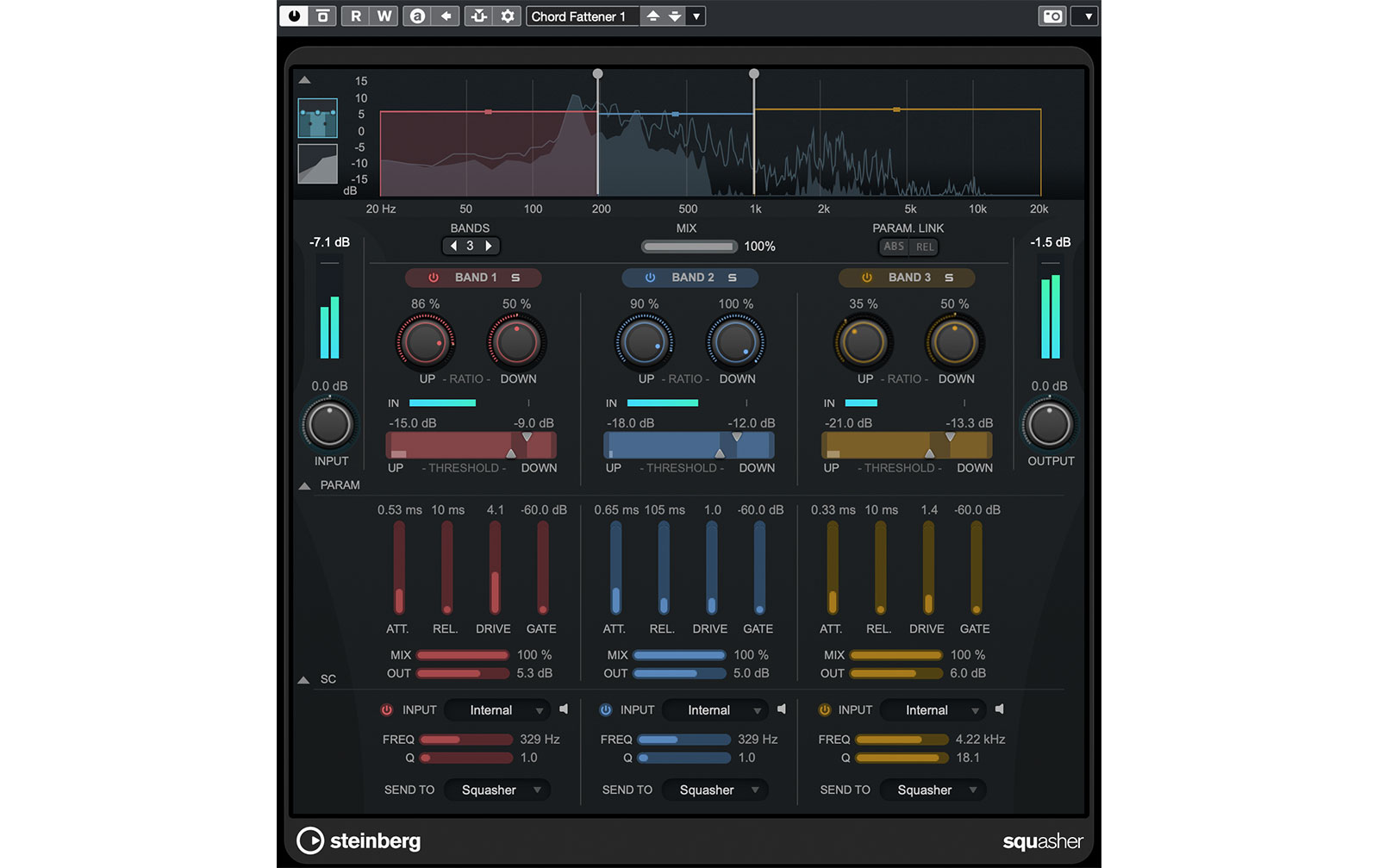This screenshot has width=1379, height=868.
Task: Adjust Band 2 ATT. fader
Action: 615,568
